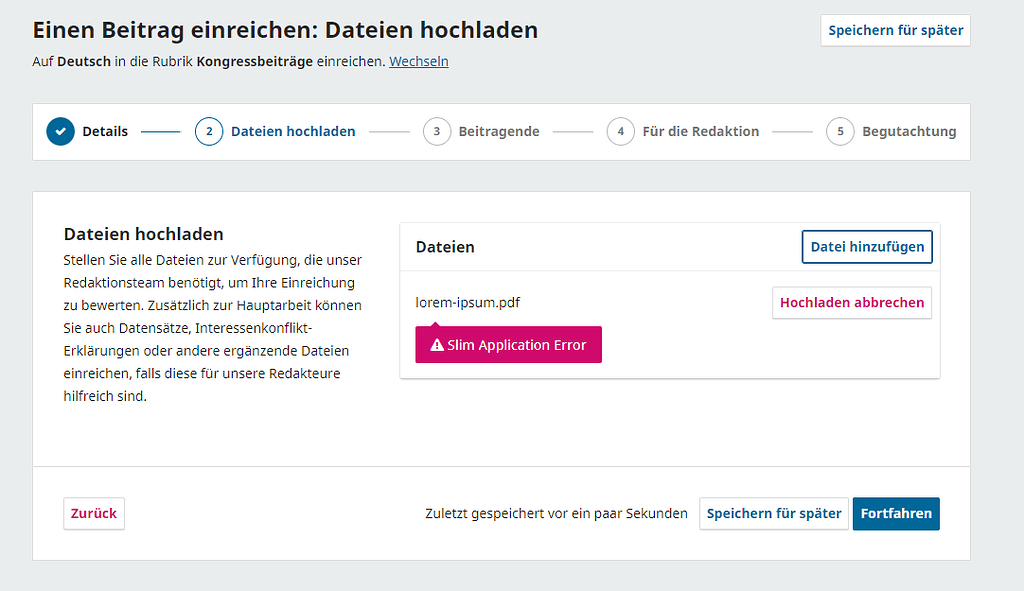Click Datei hinzufügen button
Image resolution: width=1024 pixels, height=591 pixels.
coord(867,247)
